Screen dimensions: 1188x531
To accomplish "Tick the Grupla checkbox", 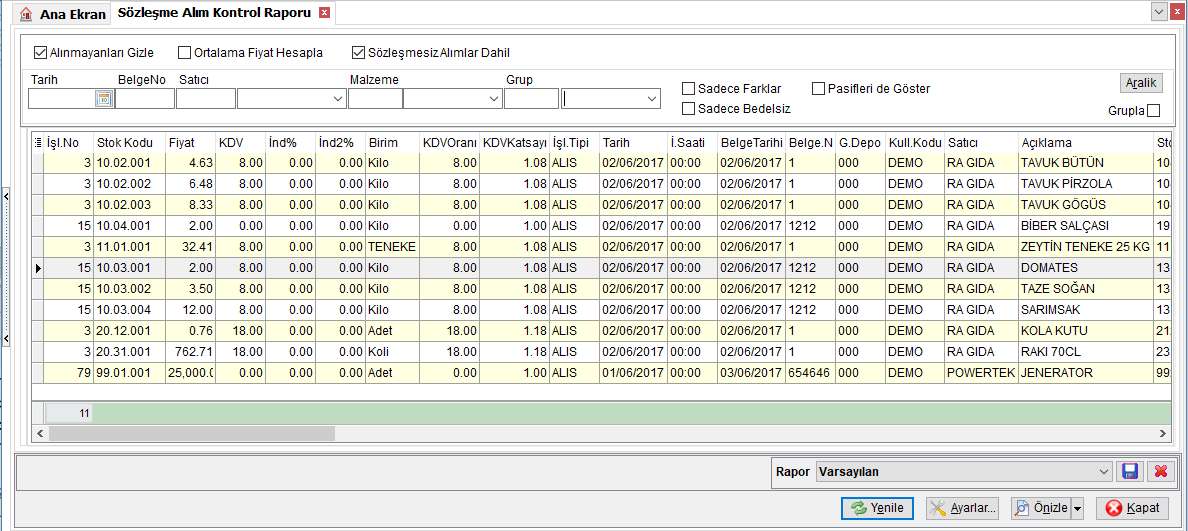I will point(1153,111).
